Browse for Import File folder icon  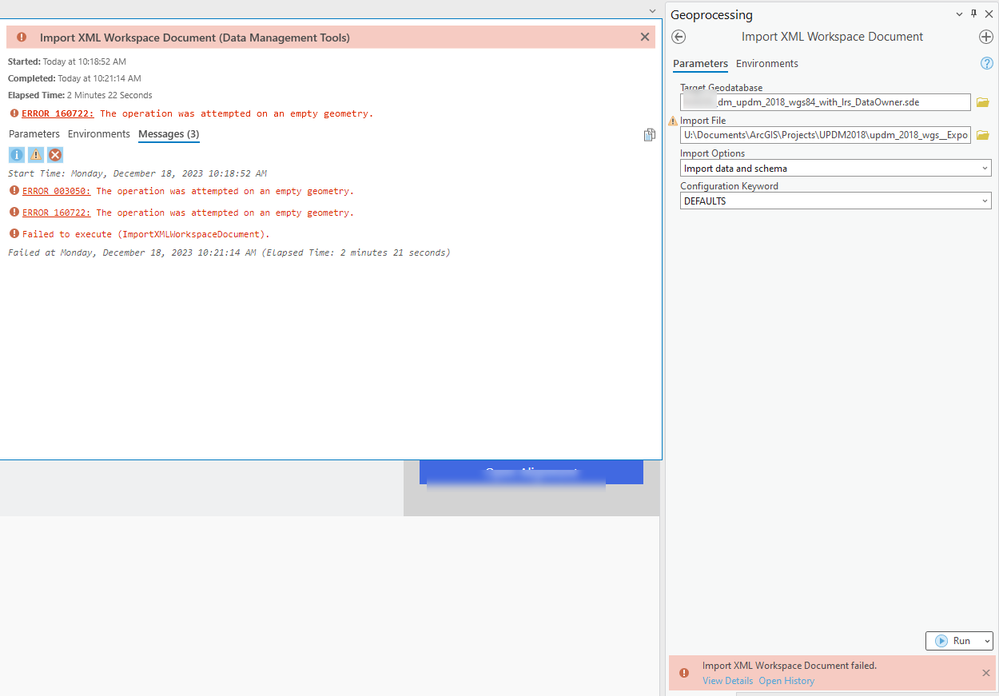tap(982, 134)
